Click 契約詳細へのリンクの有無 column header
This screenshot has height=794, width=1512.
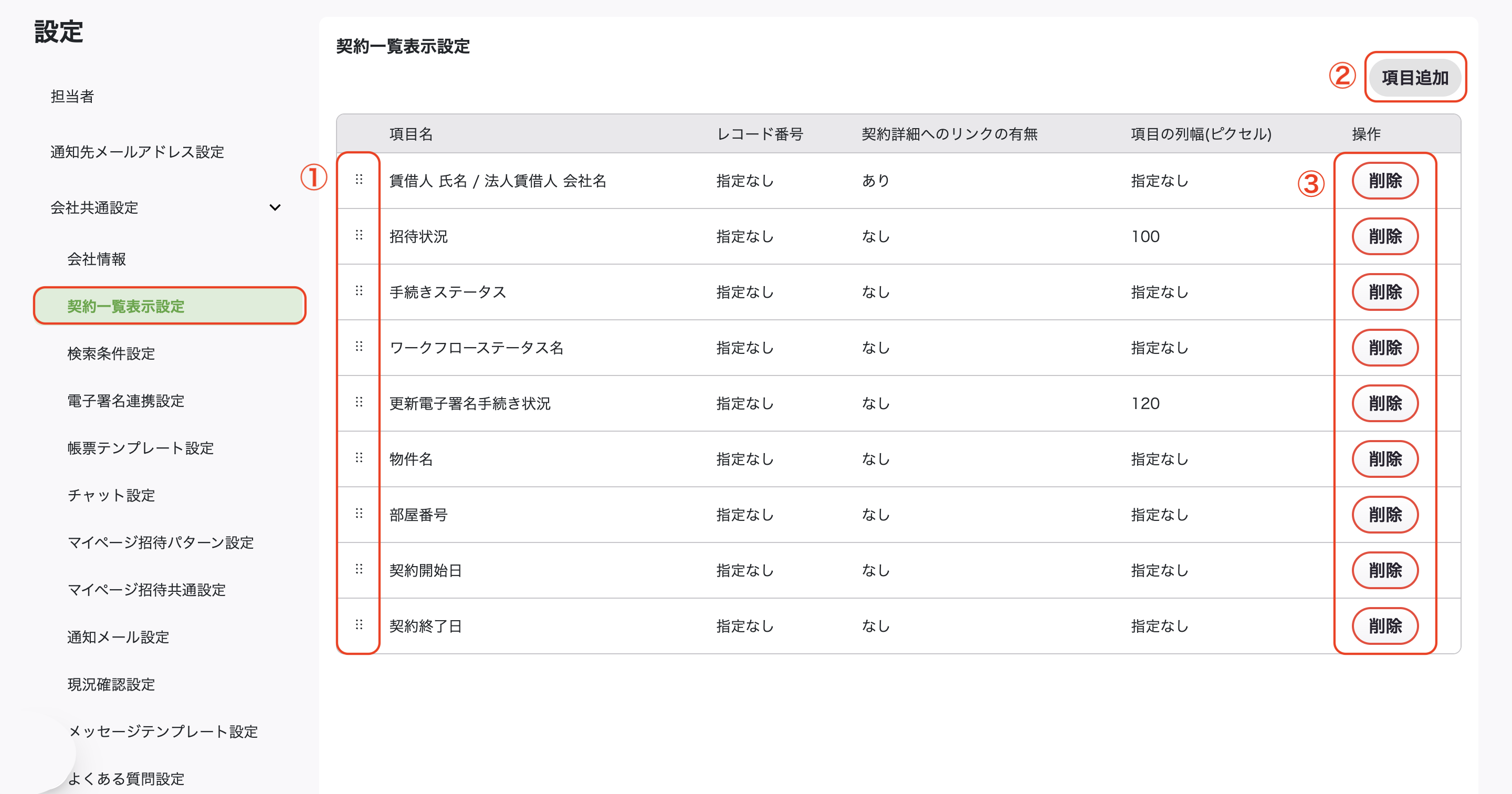(x=949, y=134)
